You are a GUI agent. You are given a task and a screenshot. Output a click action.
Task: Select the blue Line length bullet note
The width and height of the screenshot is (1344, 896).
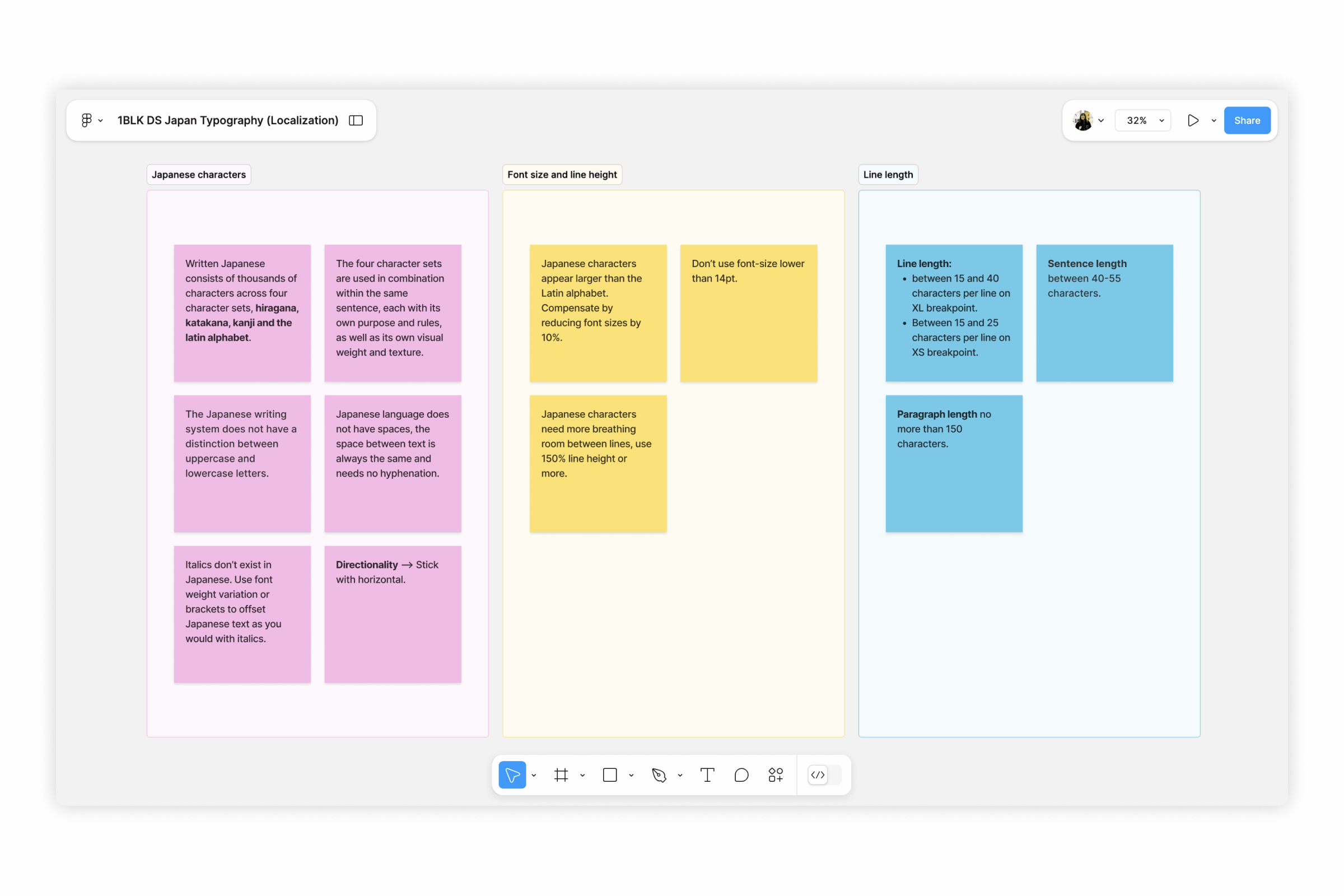pos(954,313)
